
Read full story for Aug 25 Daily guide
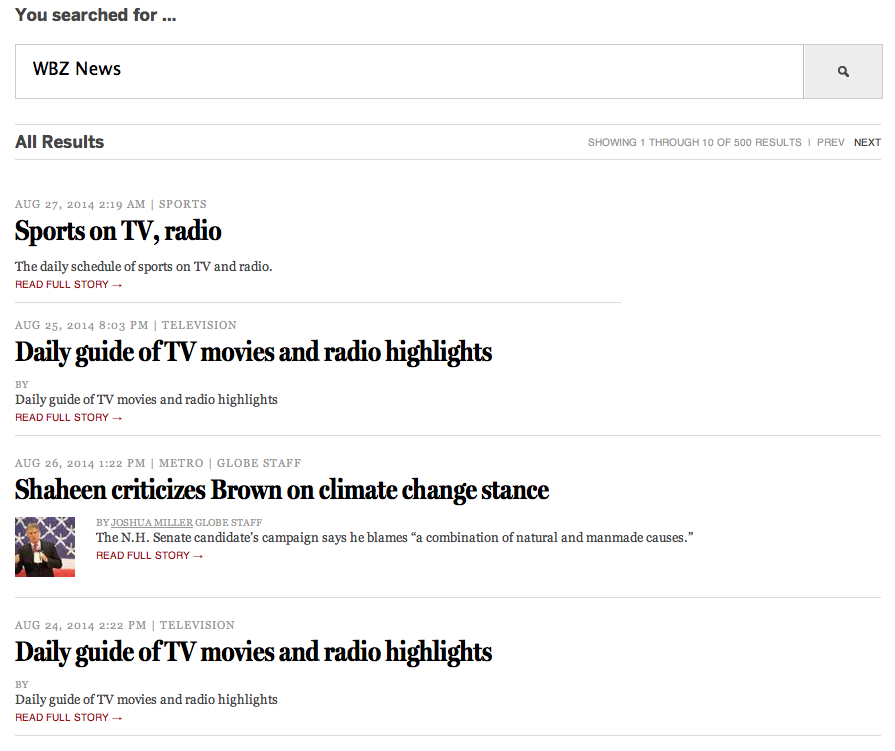coord(68,418)
